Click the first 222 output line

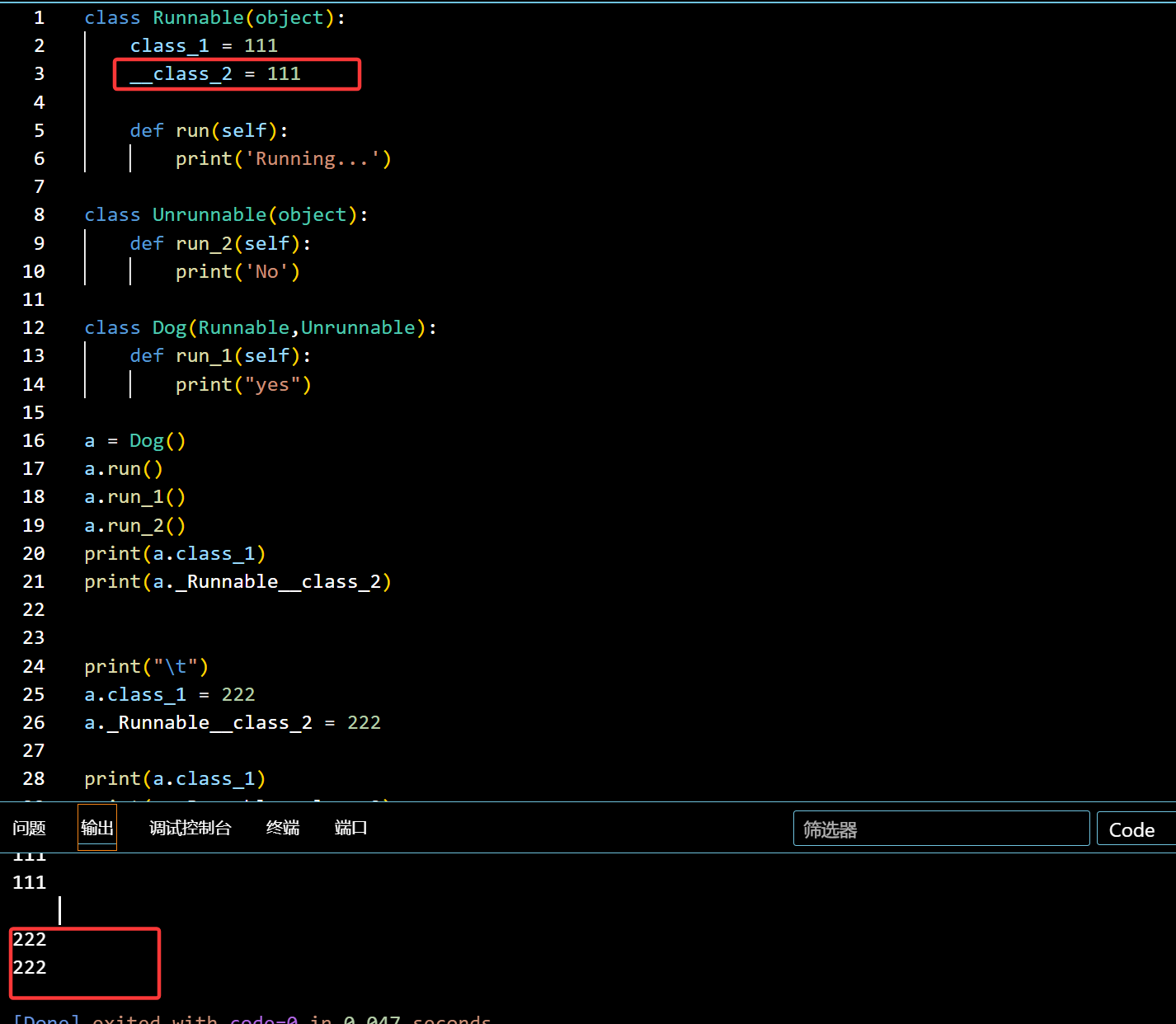[x=30, y=938]
